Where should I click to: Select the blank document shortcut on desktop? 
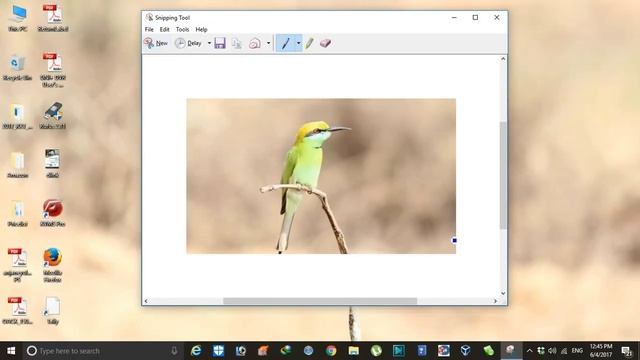tap(53, 311)
